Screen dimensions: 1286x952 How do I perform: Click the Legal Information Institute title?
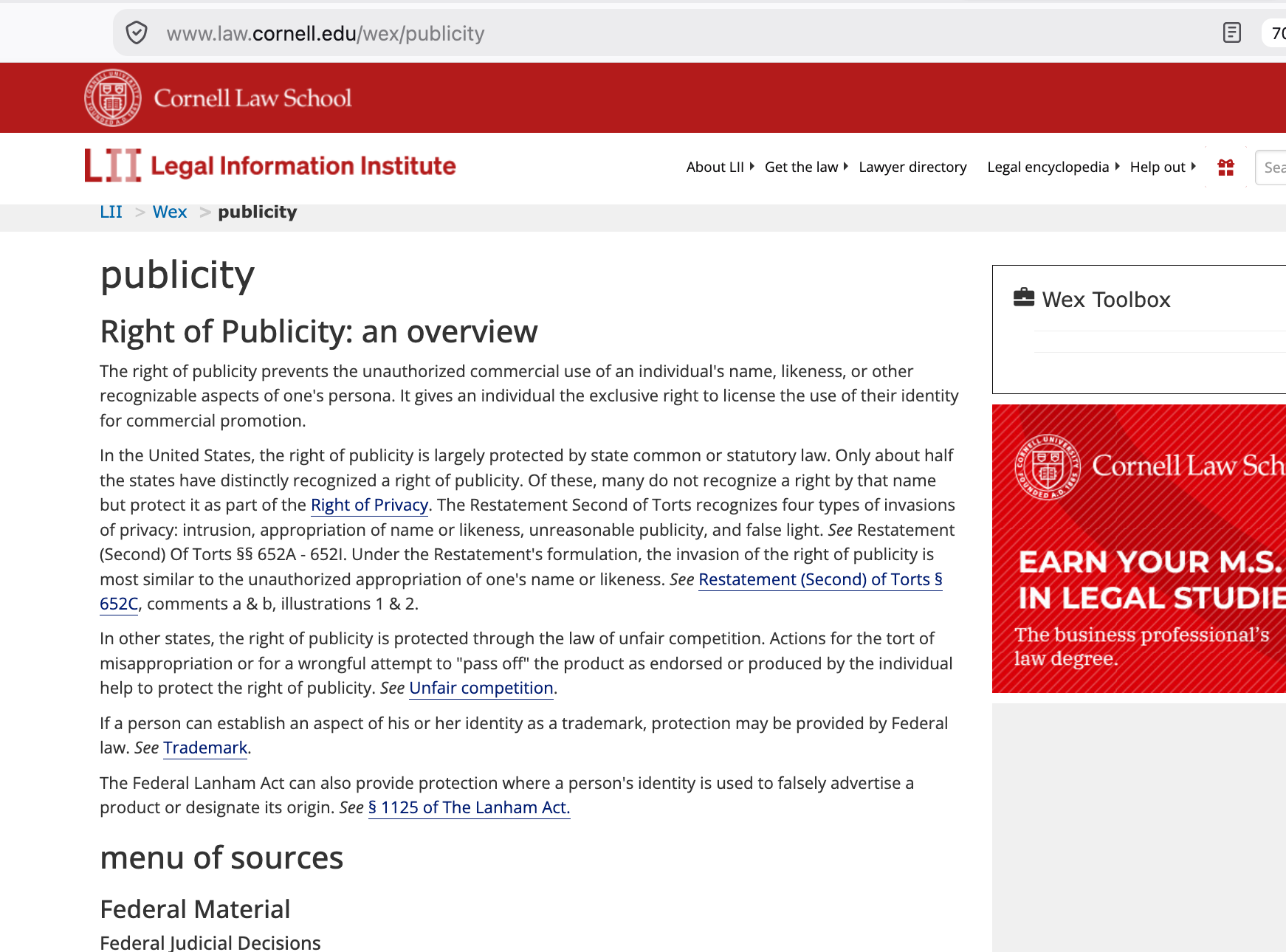(303, 166)
